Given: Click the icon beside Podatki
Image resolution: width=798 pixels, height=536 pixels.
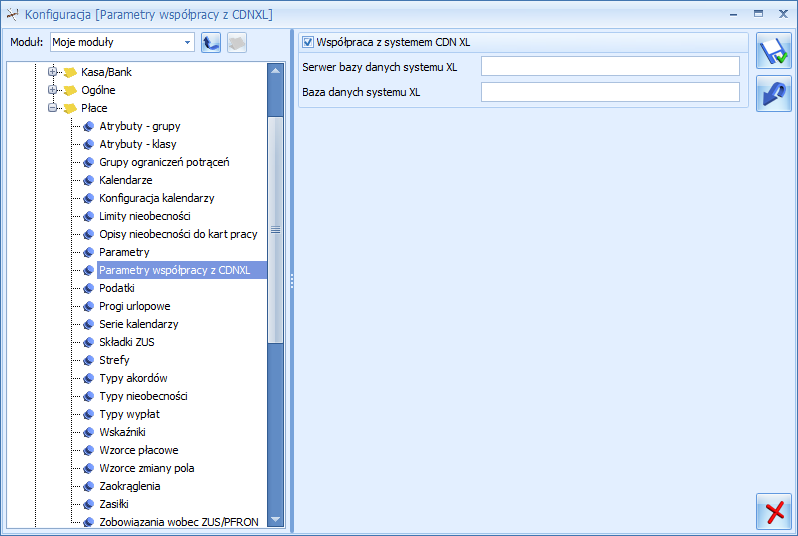Looking at the screenshot, I should (89, 289).
